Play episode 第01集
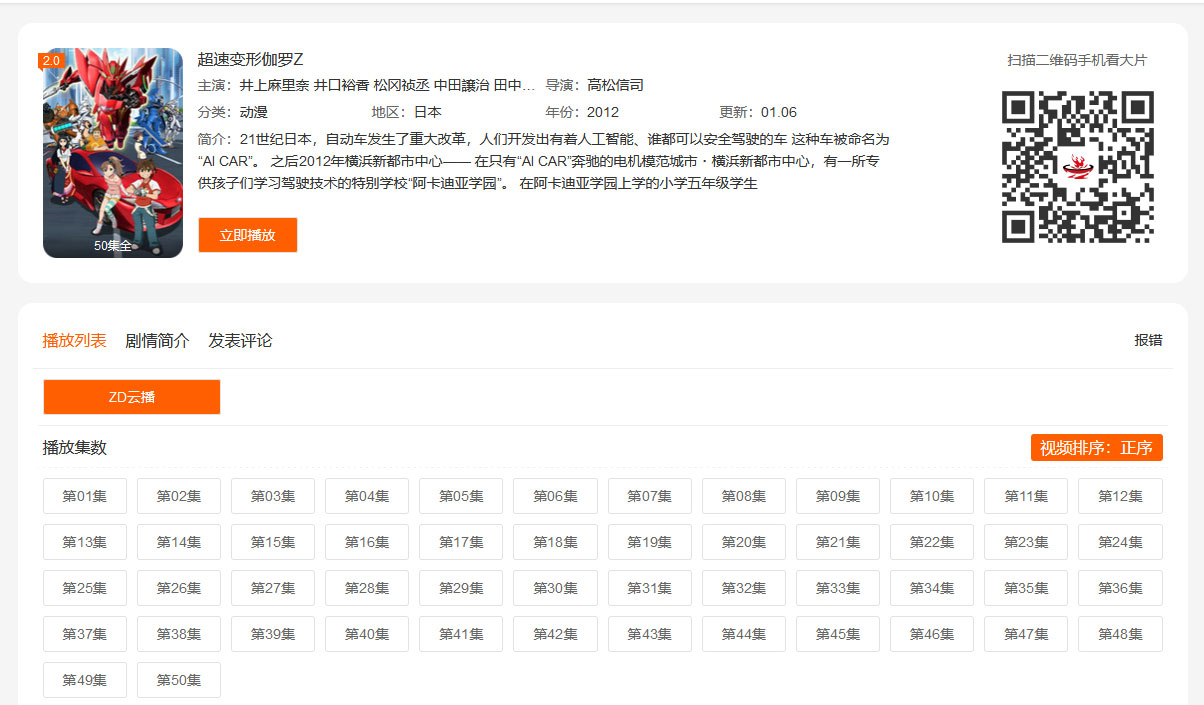Screen dimensions: 1204x705 (x=85, y=496)
